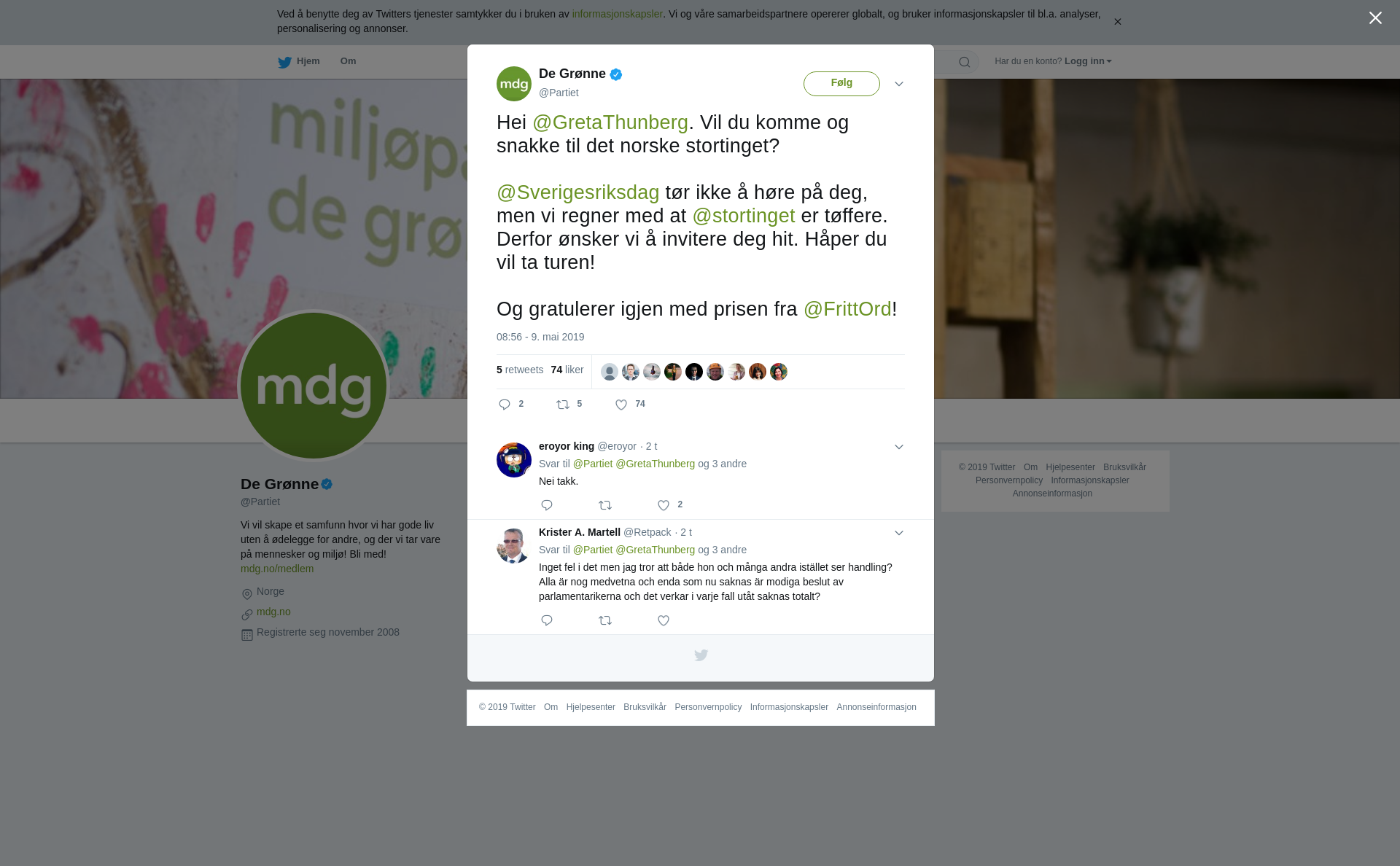The image size is (1400, 866).
Task: Expand options chevron on Krister A. Martell's reply
Action: pyautogui.click(x=899, y=533)
